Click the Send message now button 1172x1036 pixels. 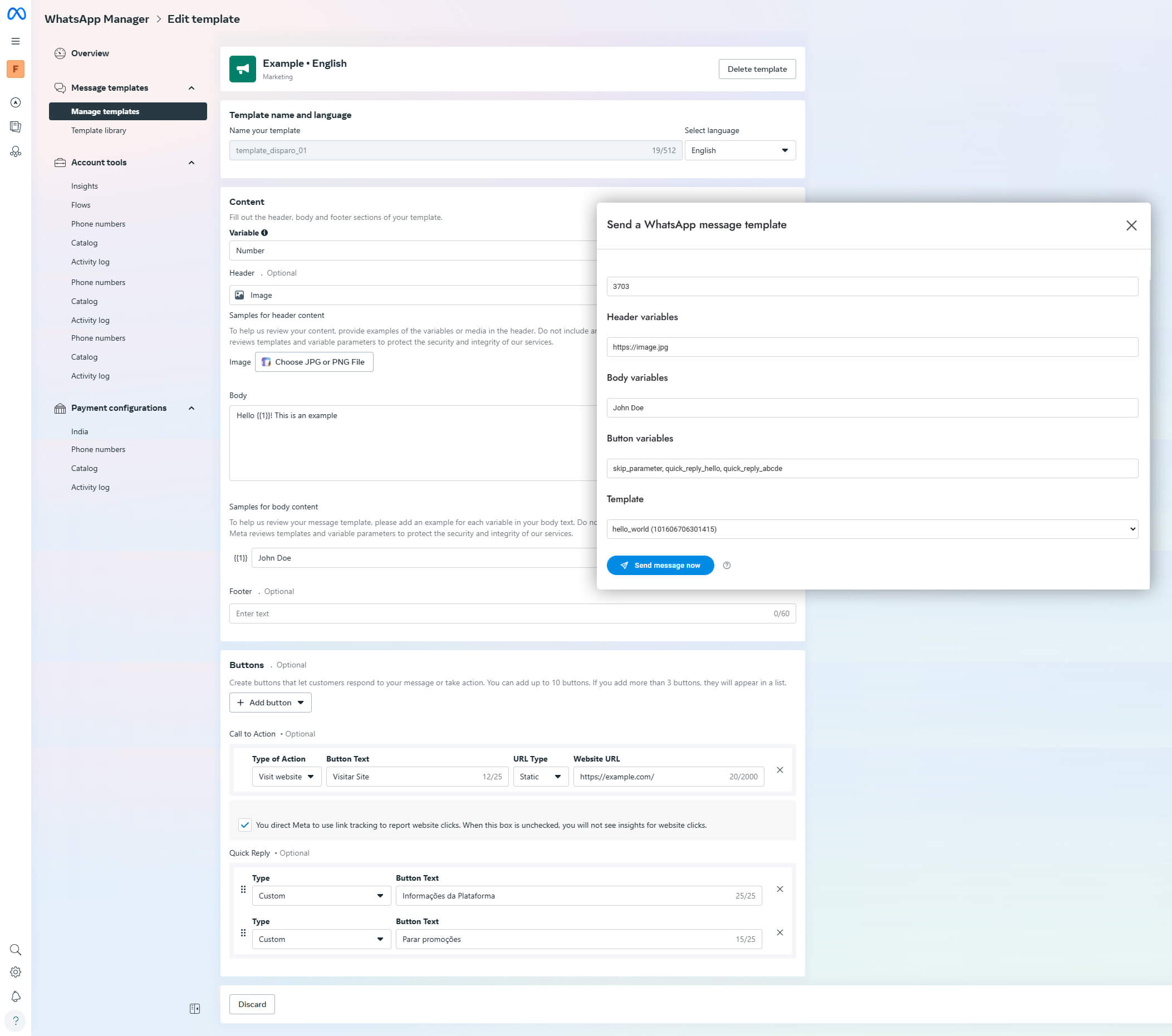(x=660, y=565)
